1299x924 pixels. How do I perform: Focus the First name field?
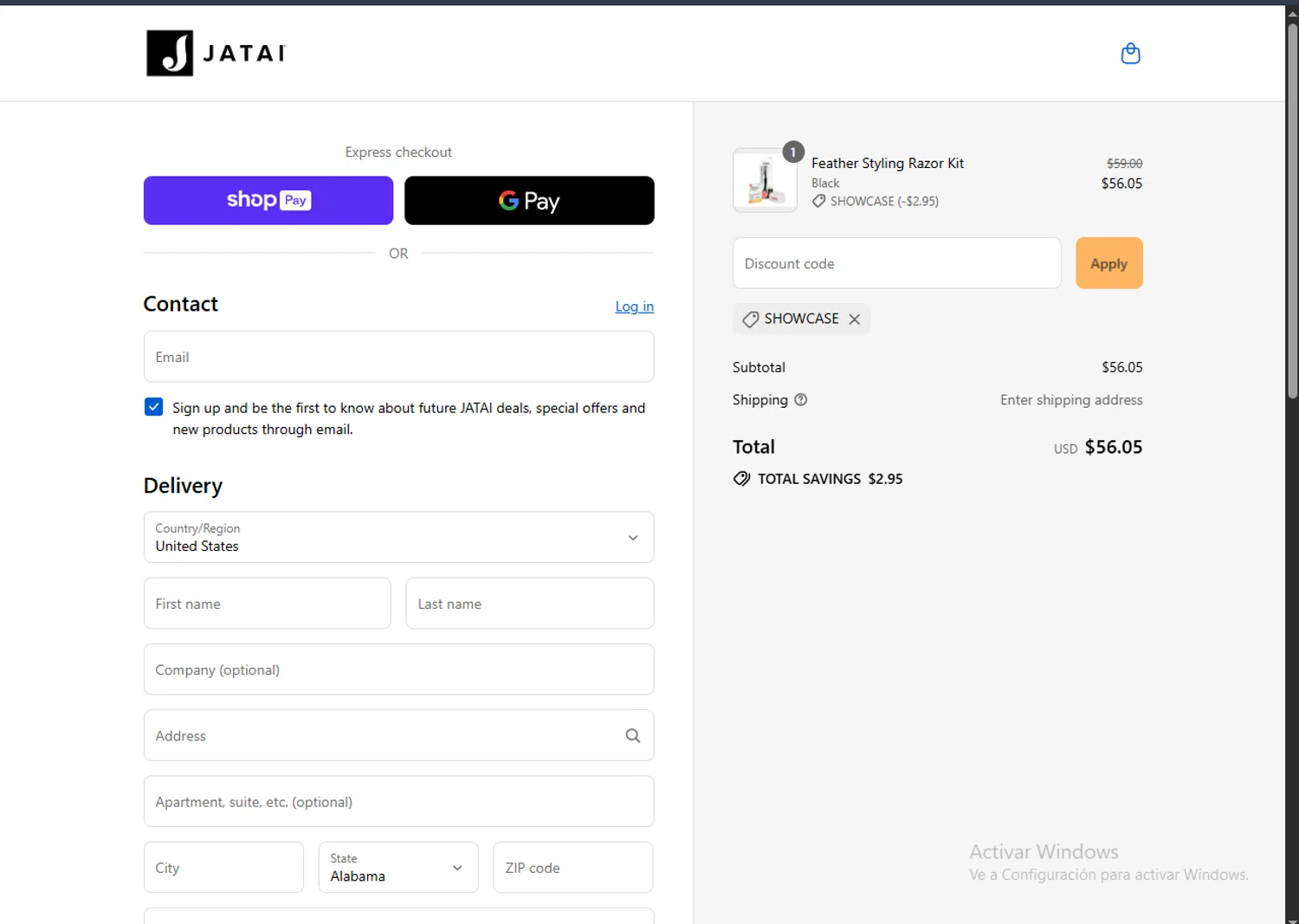[268, 604]
